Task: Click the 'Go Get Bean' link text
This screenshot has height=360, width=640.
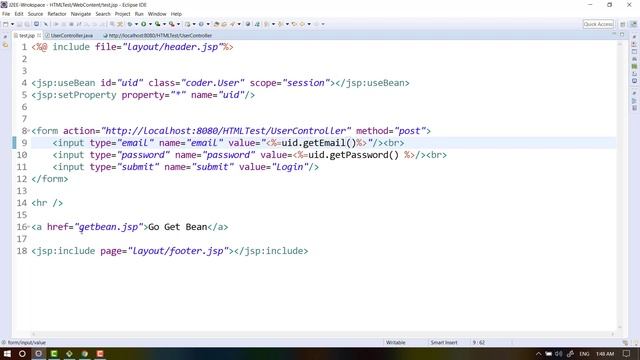Action: pos(178,227)
